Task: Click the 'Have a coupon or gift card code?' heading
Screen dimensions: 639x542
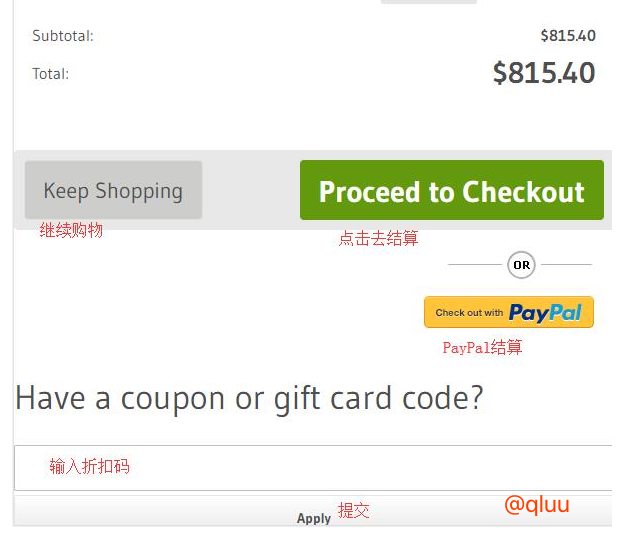Action: tap(249, 398)
